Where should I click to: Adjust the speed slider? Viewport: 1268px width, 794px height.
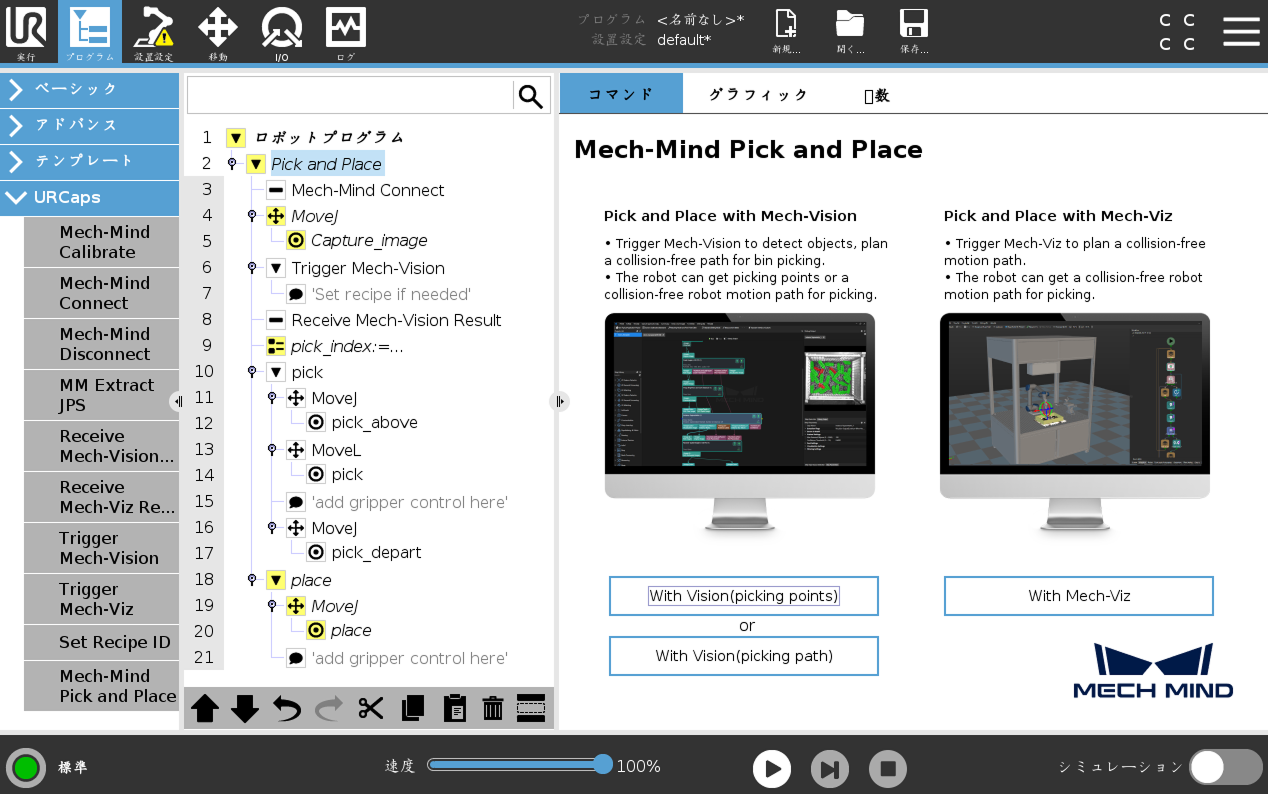pyautogui.click(x=603, y=765)
